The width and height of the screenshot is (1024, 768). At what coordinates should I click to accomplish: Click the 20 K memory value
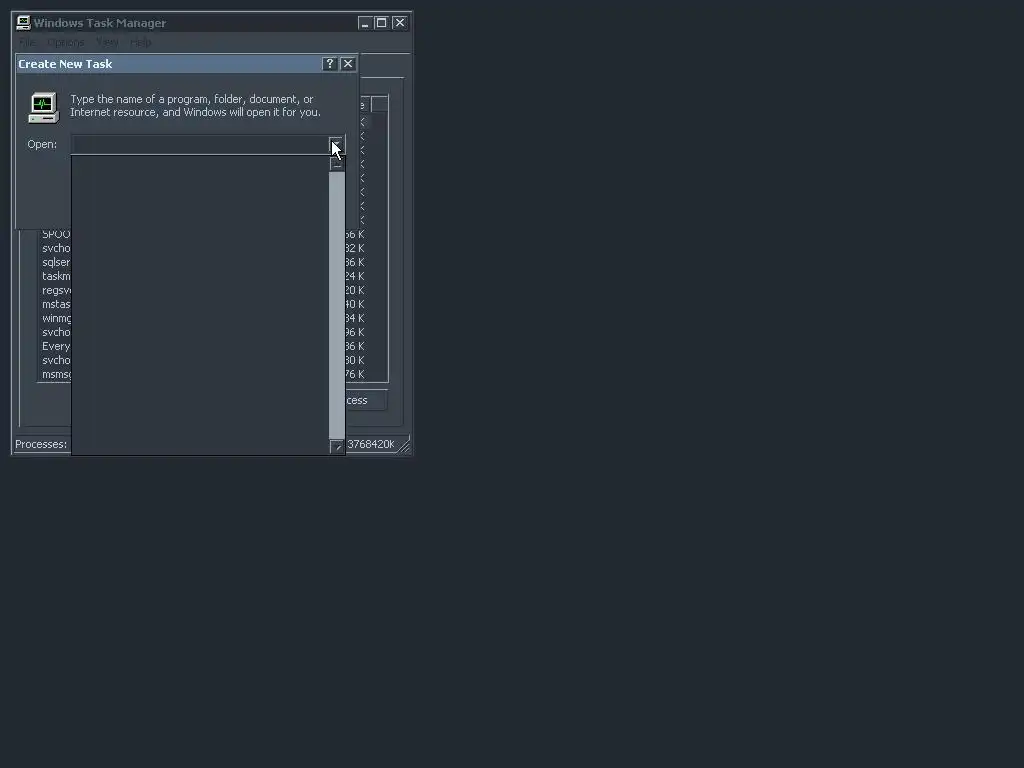pyautogui.click(x=355, y=291)
